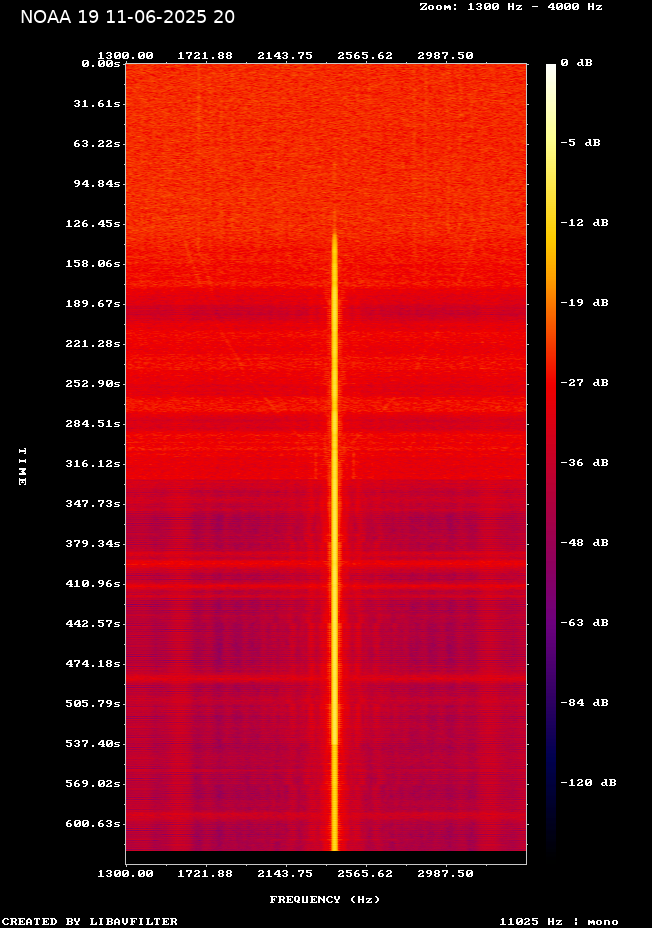The width and height of the screenshot is (652, 928).
Task: Click the "FREQUENCY (Hz)" axis title
Action: coord(325,900)
